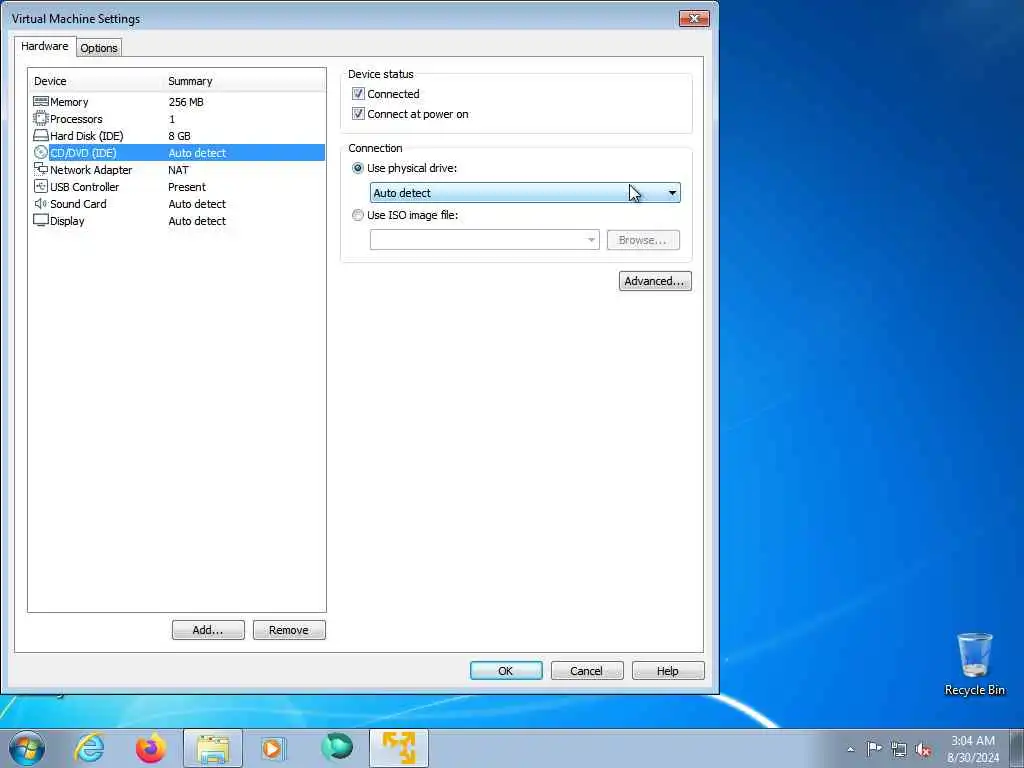
Task: Select the Memory device icon
Action: pyautogui.click(x=40, y=102)
